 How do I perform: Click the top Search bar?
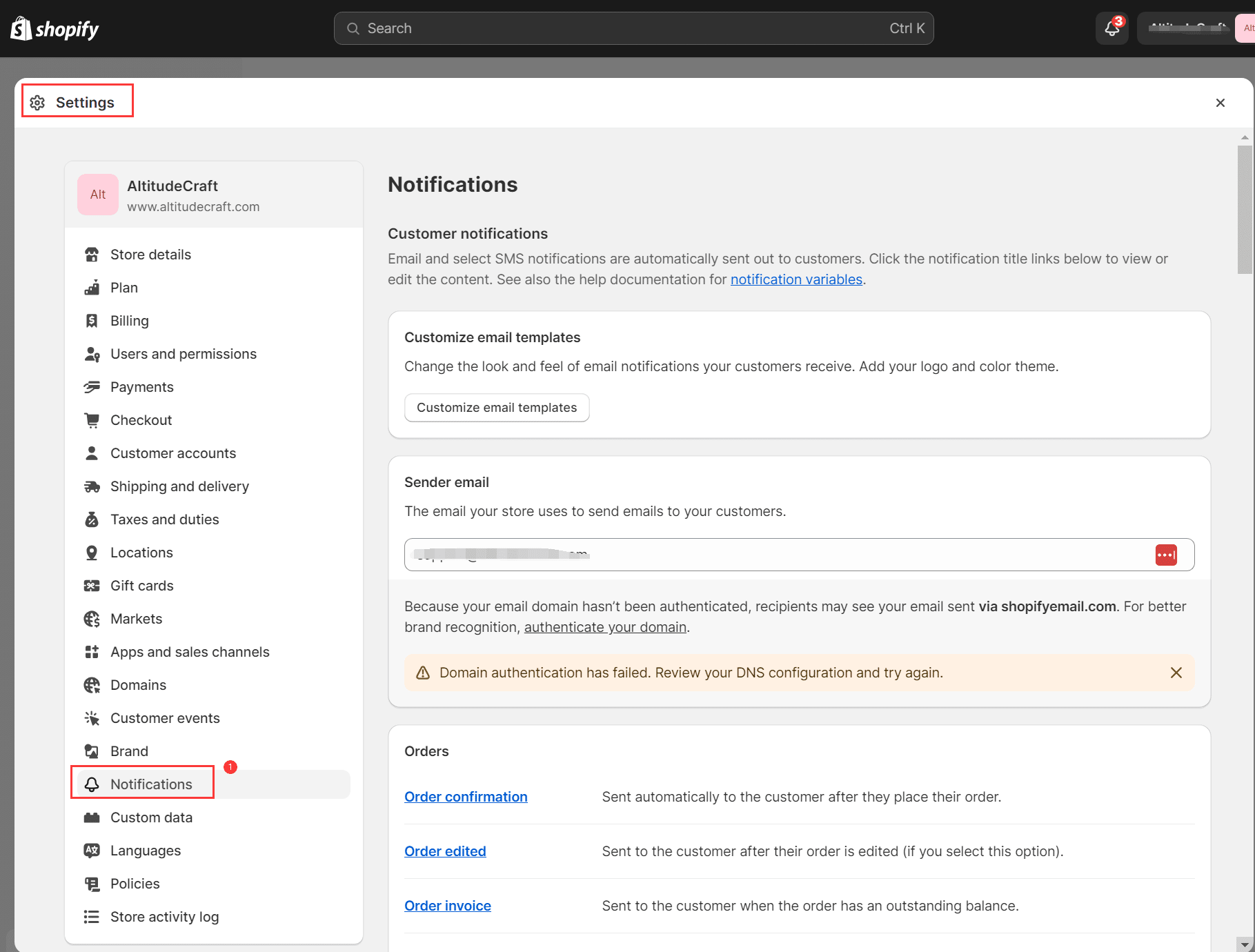[x=633, y=28]
